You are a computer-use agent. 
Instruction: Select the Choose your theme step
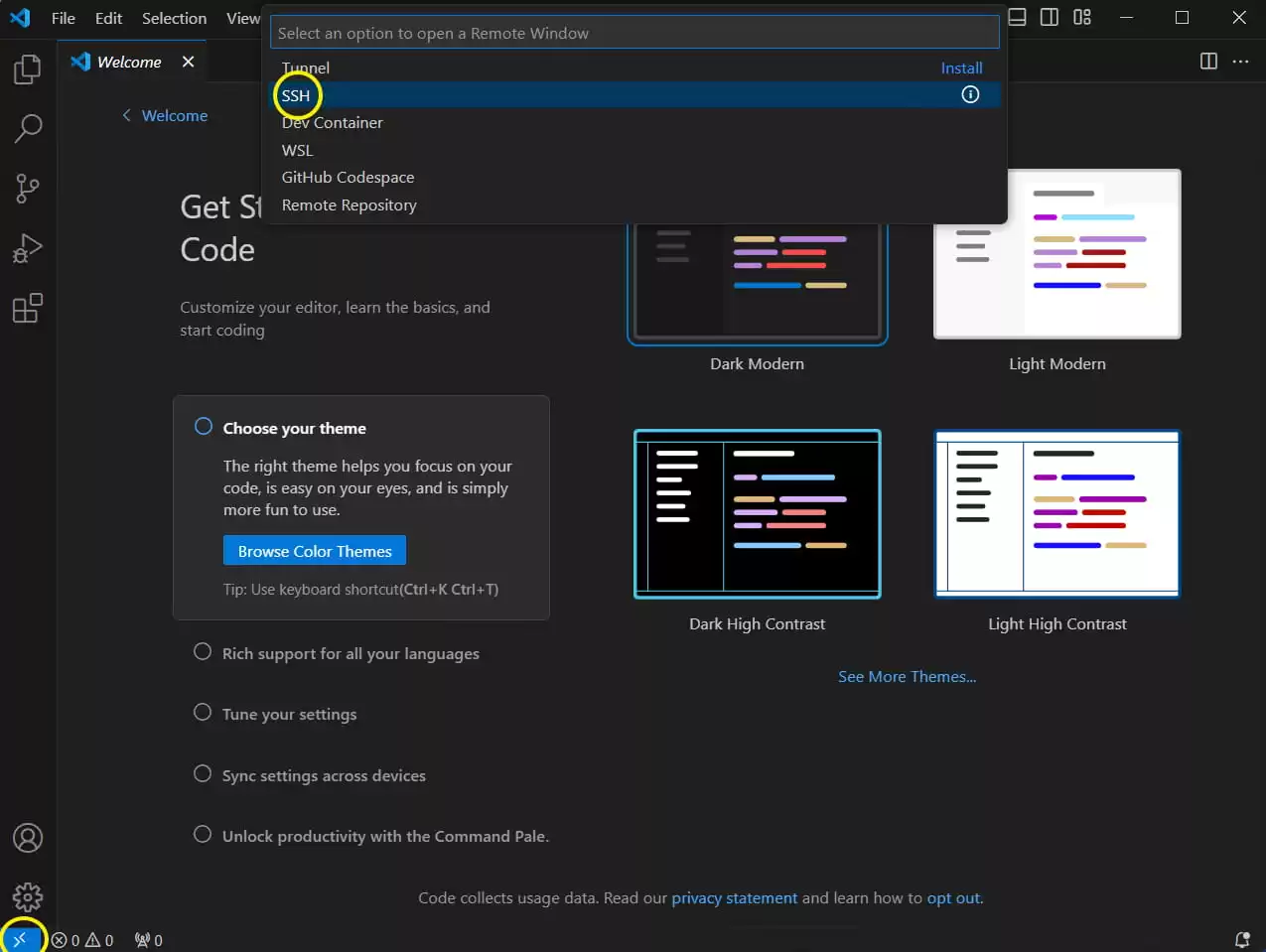(294, 428)
